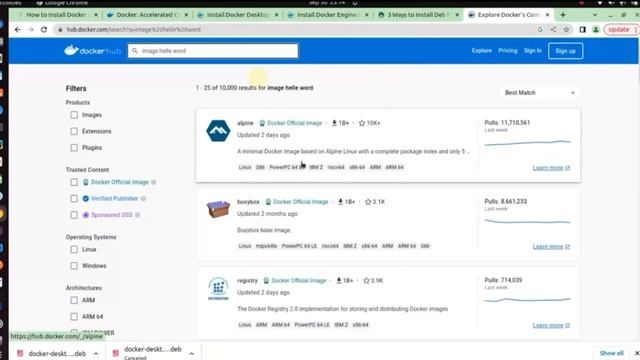Switch to Install Docker Engine tab

pos(328,15)
